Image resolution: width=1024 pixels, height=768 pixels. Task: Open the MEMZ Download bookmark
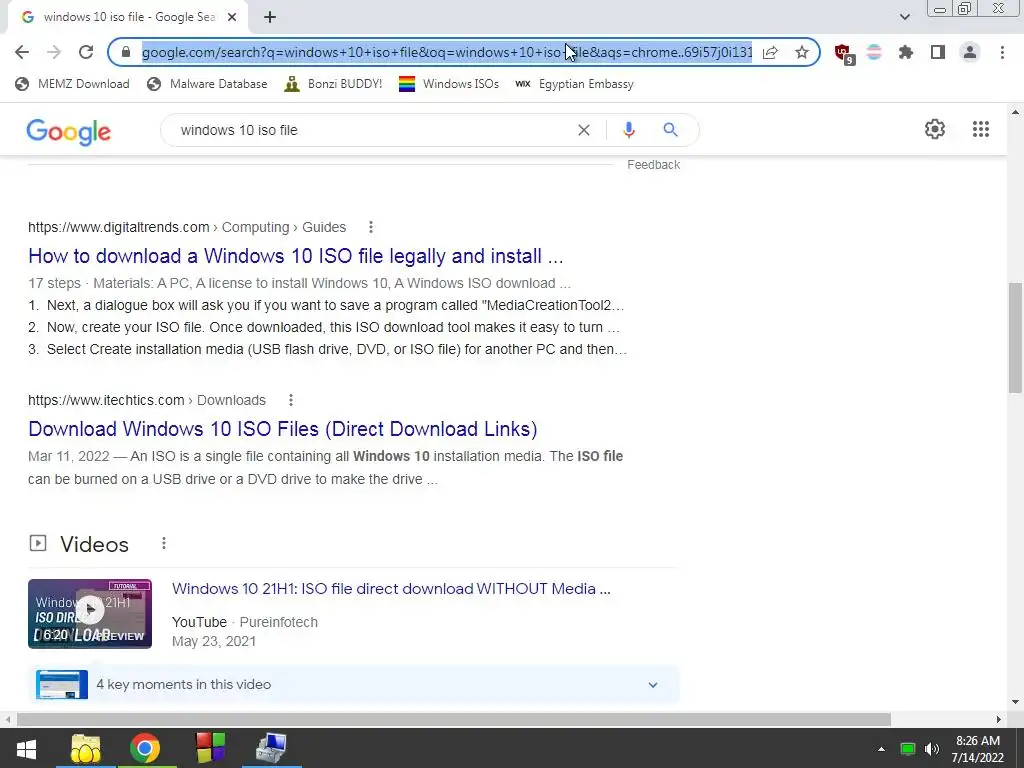(x=72, y=84)
